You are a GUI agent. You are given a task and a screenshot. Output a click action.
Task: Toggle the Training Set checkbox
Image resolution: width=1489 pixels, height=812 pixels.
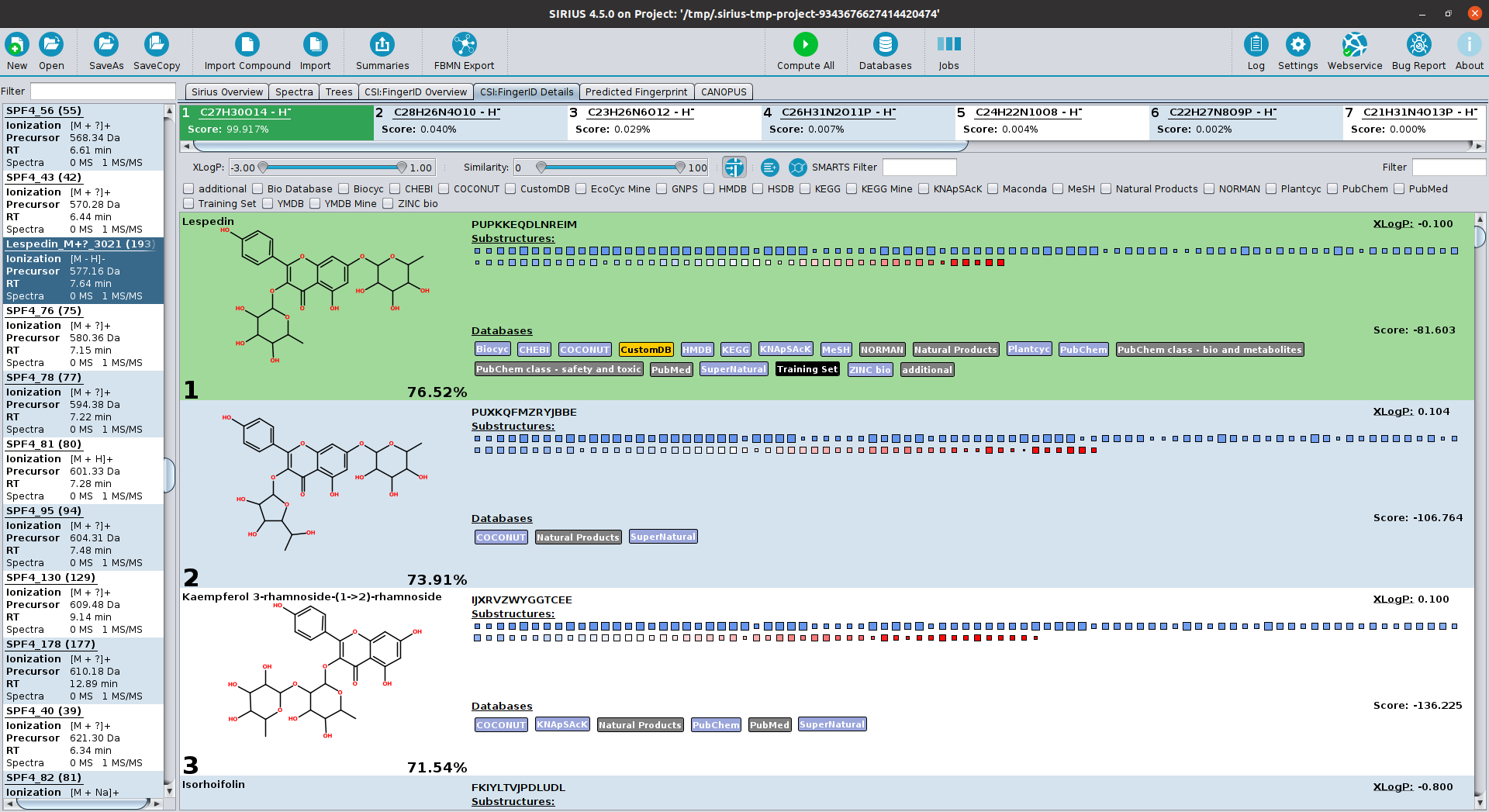coord(188,204)
